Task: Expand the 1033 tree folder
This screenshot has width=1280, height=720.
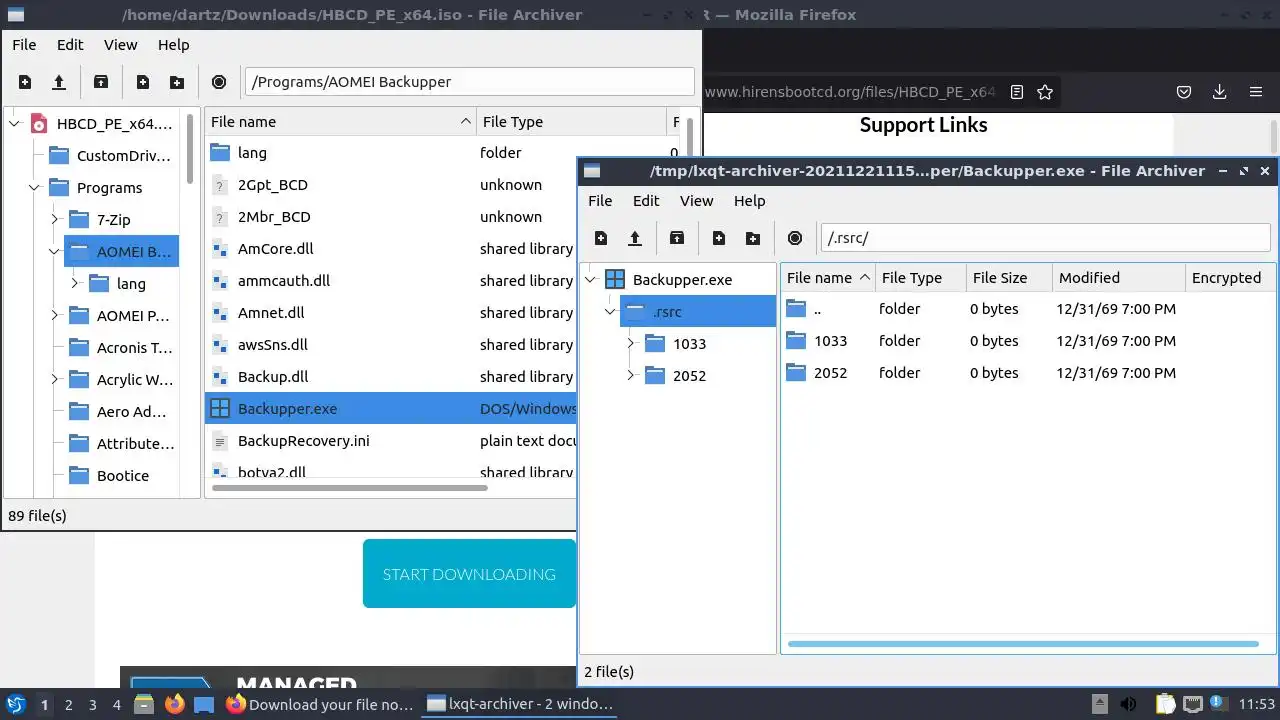Action: coord(631,344)
